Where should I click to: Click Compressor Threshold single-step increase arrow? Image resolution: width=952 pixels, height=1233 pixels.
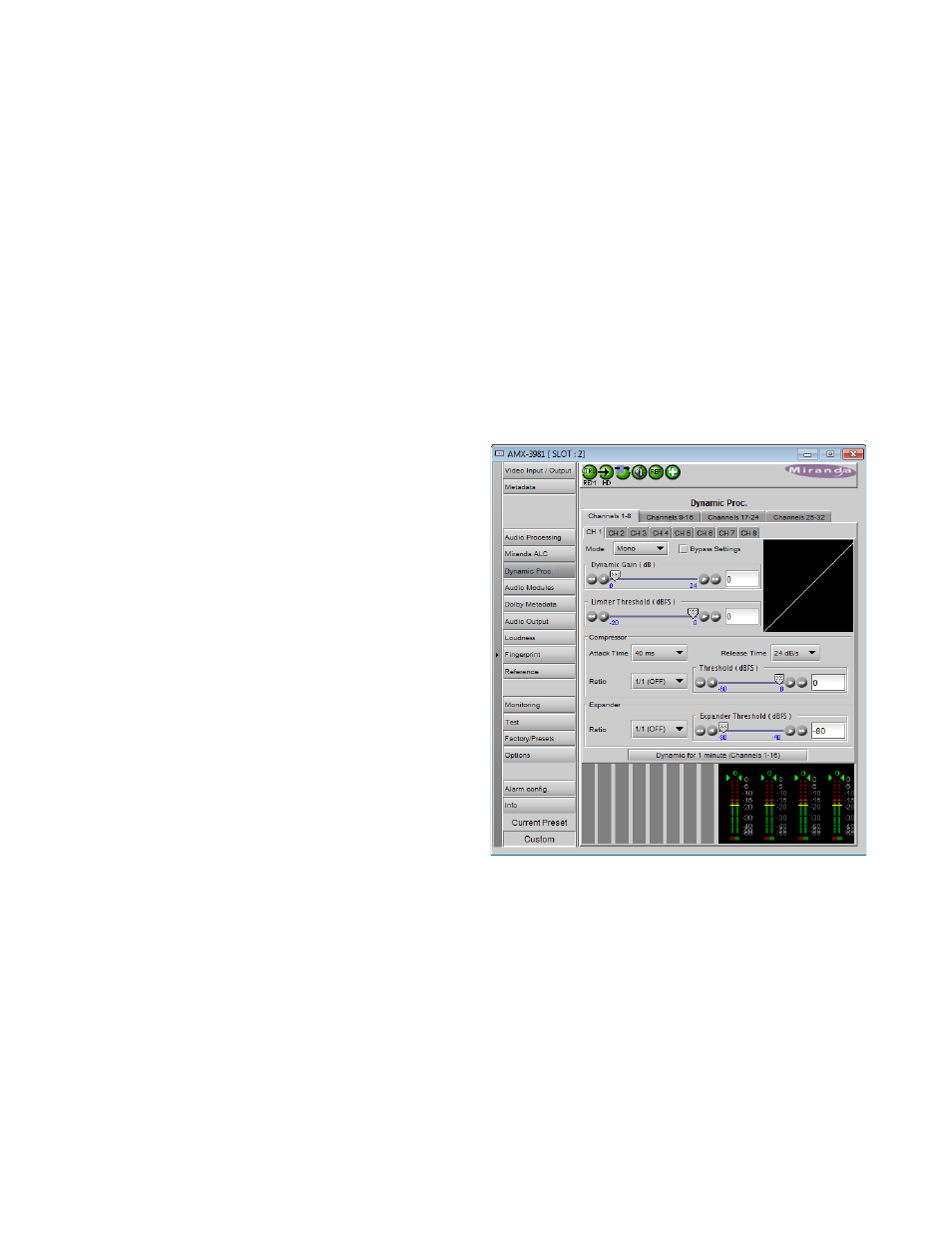pos(791,683)
